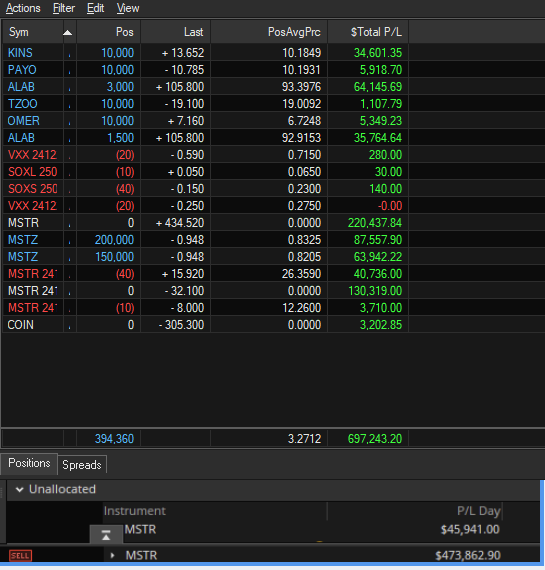
Task: Click the MSTR P/L value $473,862.90
Action: point(468,555)
